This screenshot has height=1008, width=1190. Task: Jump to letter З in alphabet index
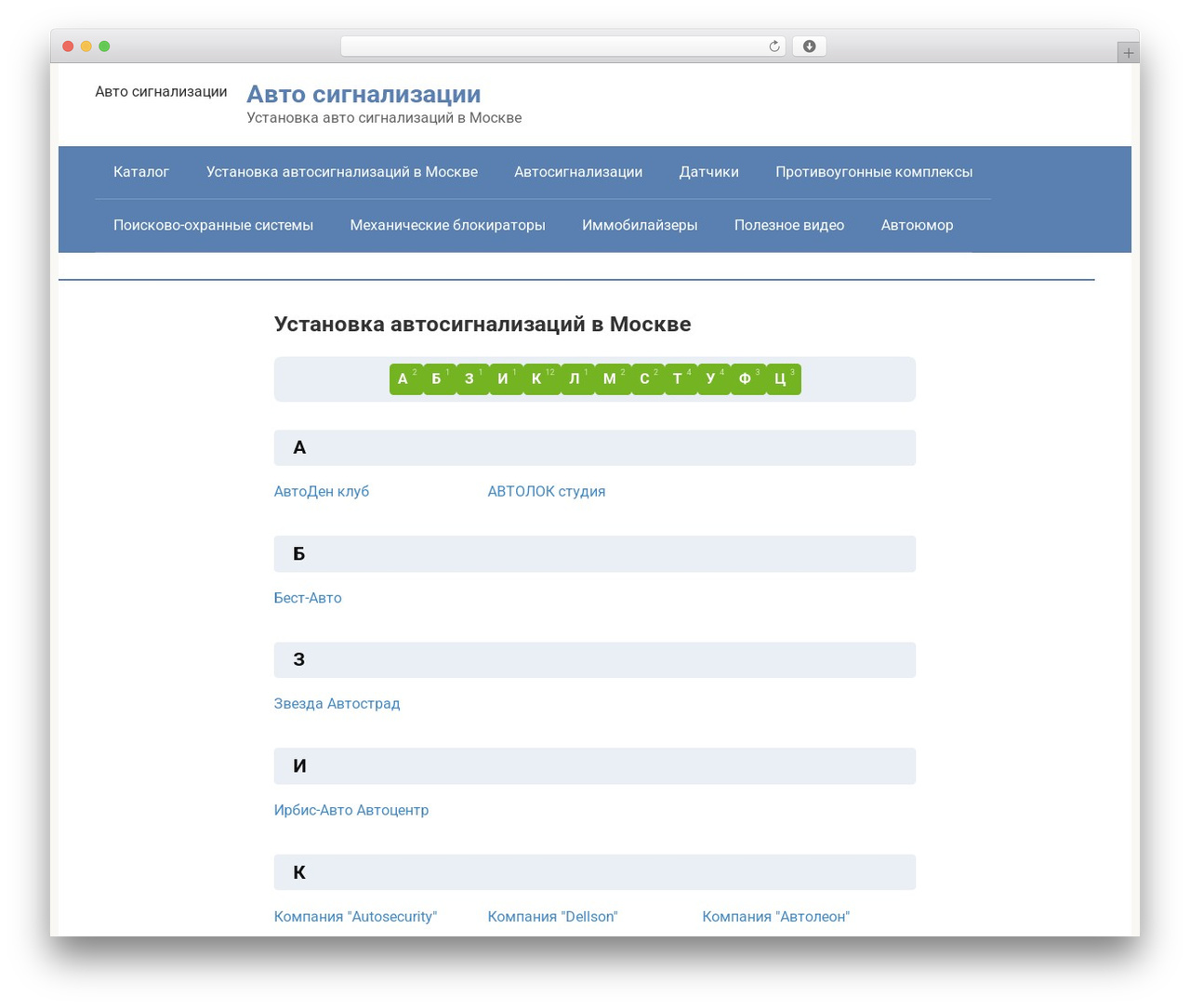coord(472,378)
